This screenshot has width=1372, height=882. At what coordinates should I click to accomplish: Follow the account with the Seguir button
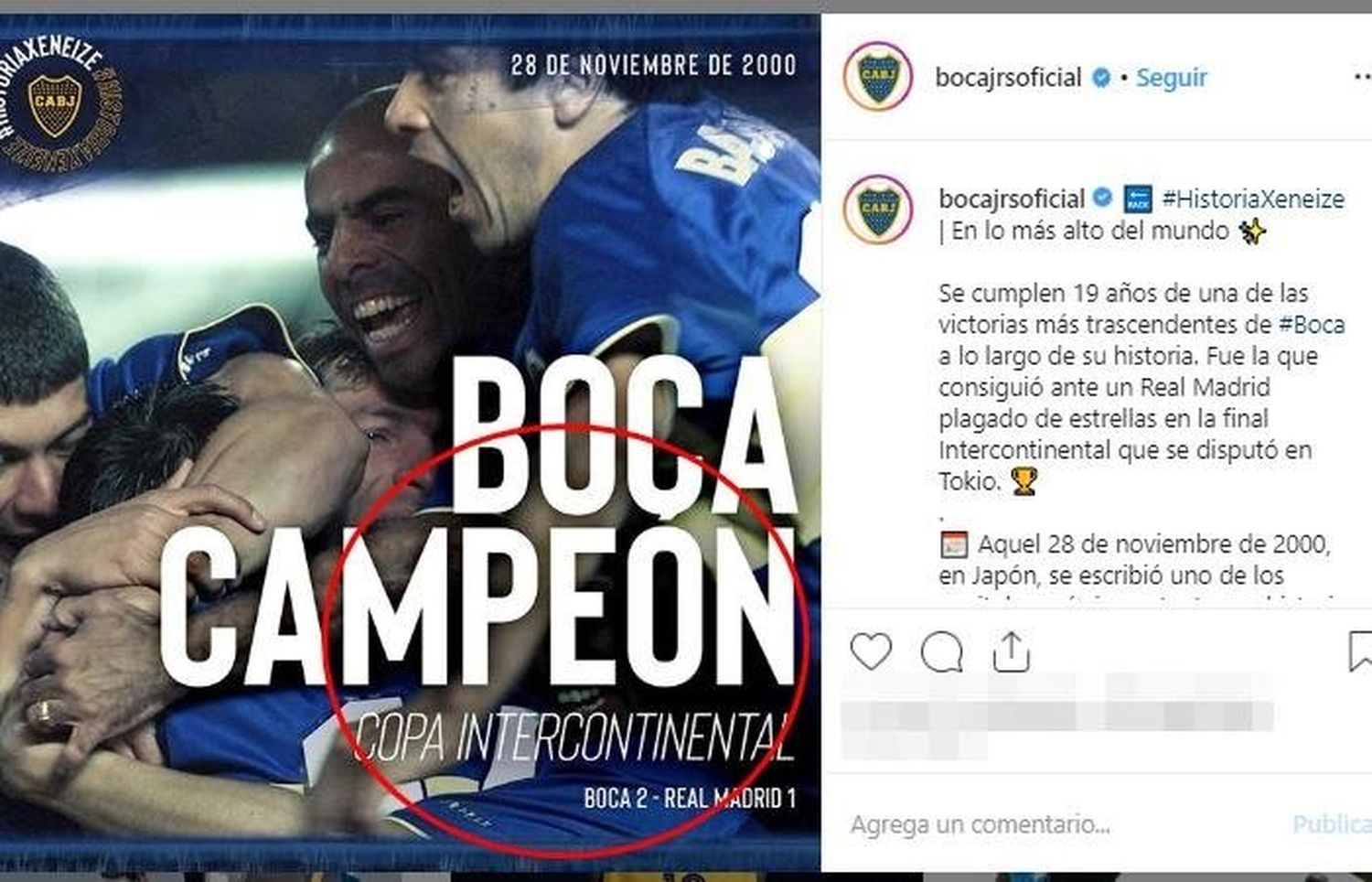[1172, 78]
